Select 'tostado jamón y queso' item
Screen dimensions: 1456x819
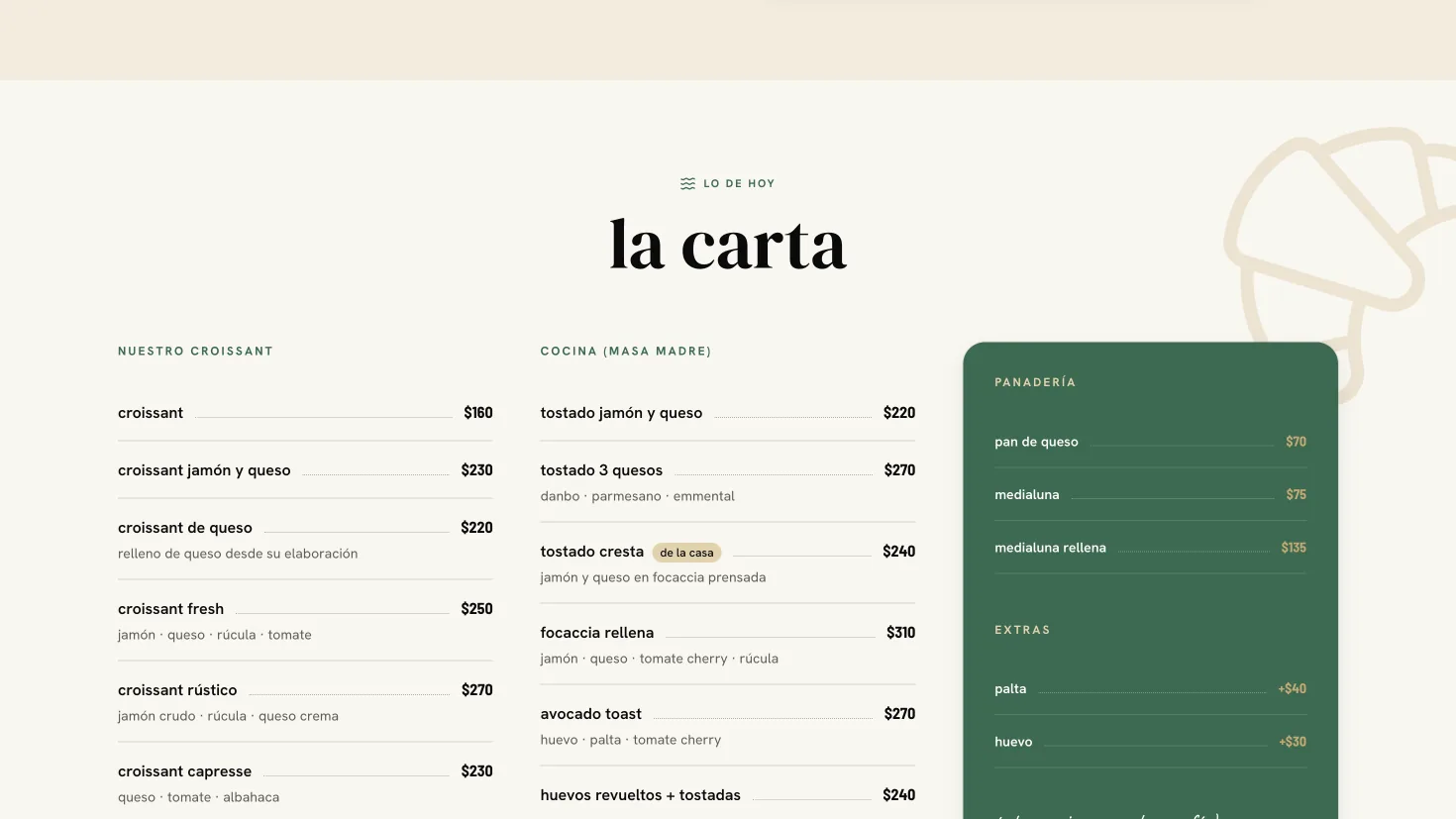(x=621, y=413)
